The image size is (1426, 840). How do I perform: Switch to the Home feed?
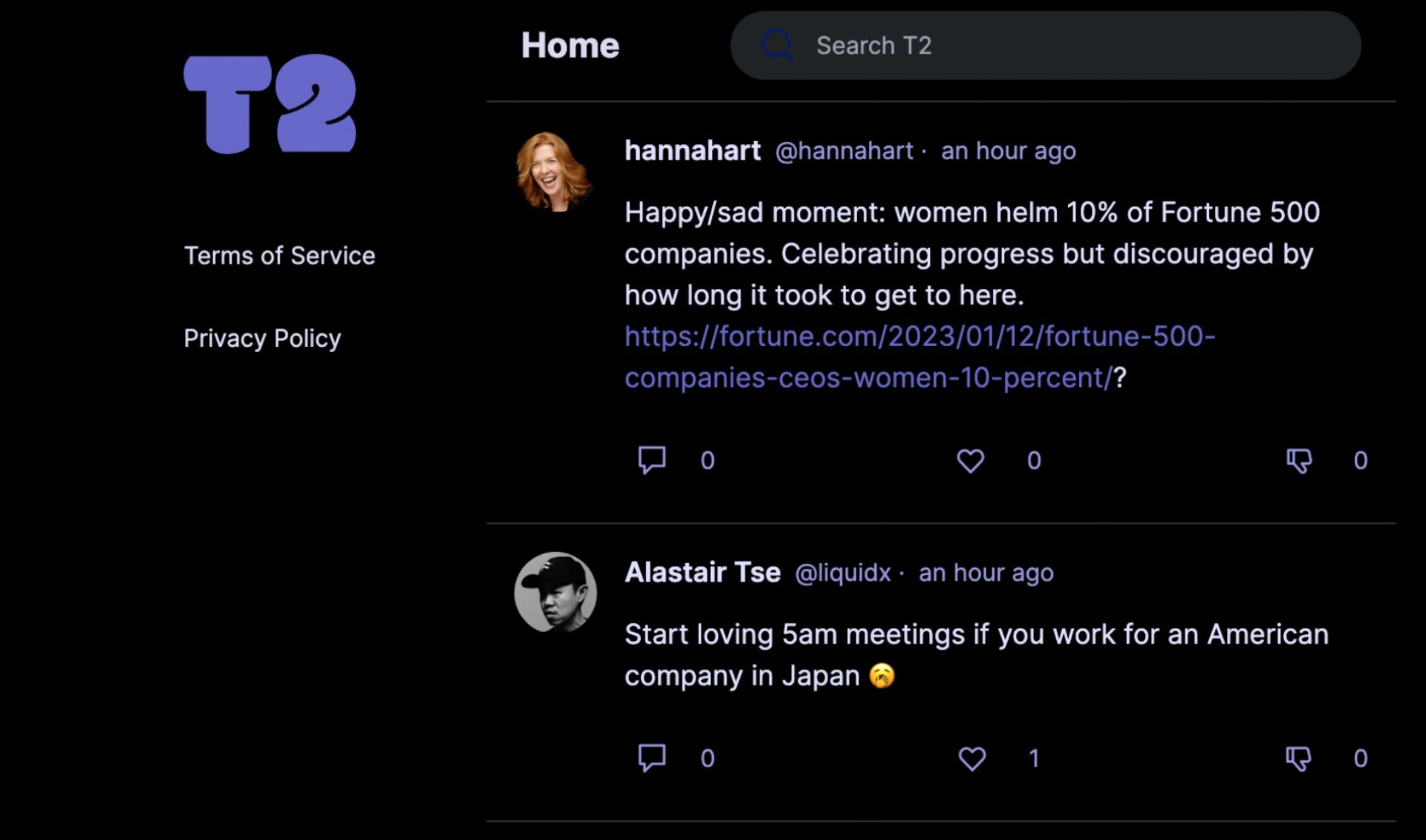[570, 45]
